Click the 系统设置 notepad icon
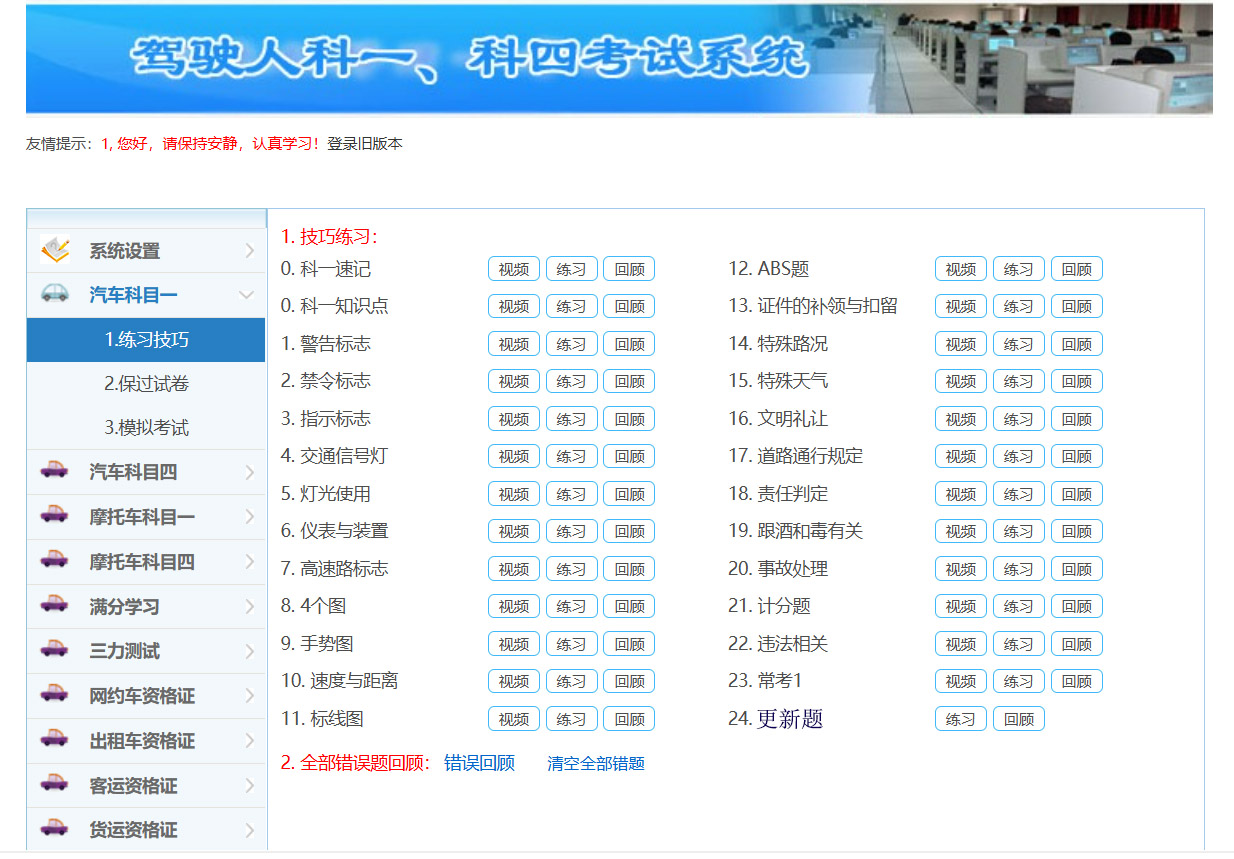Viewport: 1234px width, 859px height. [x=55, y=250]
